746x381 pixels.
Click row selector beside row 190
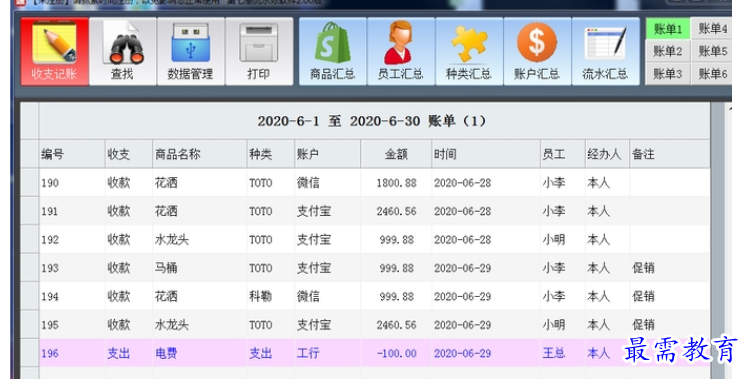29,183
